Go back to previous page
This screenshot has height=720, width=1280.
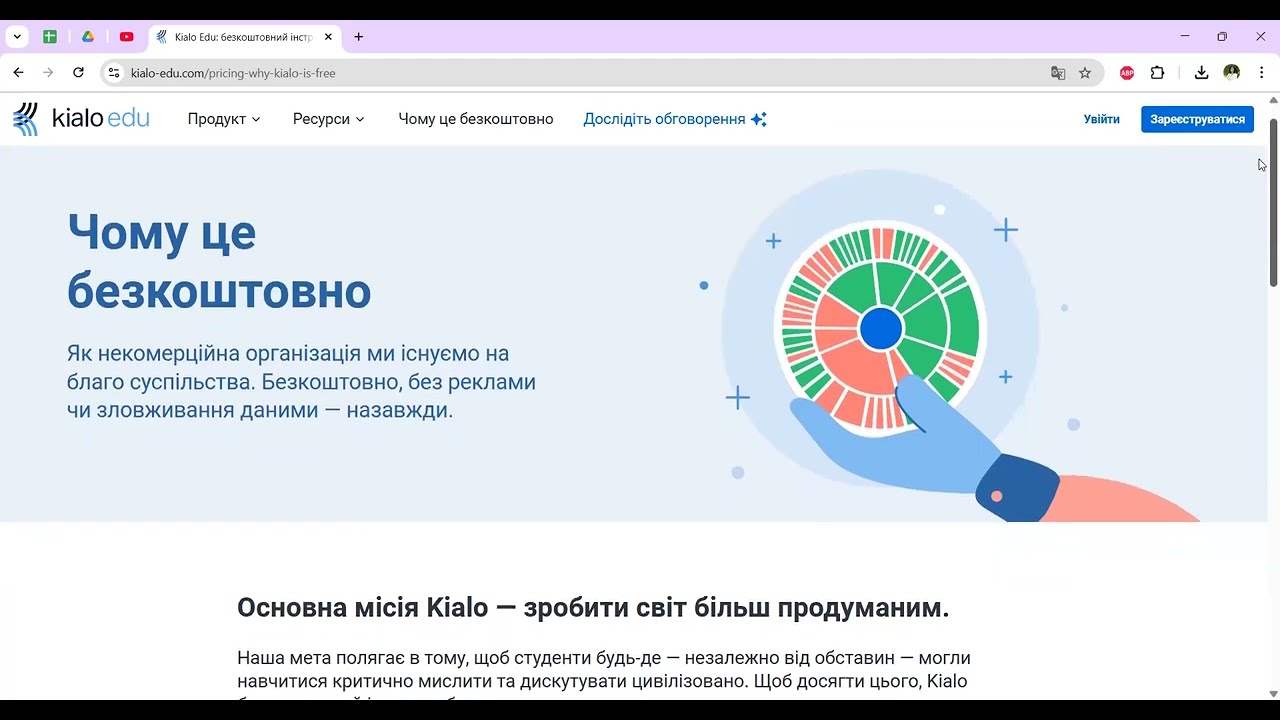(x=18, y=73)
